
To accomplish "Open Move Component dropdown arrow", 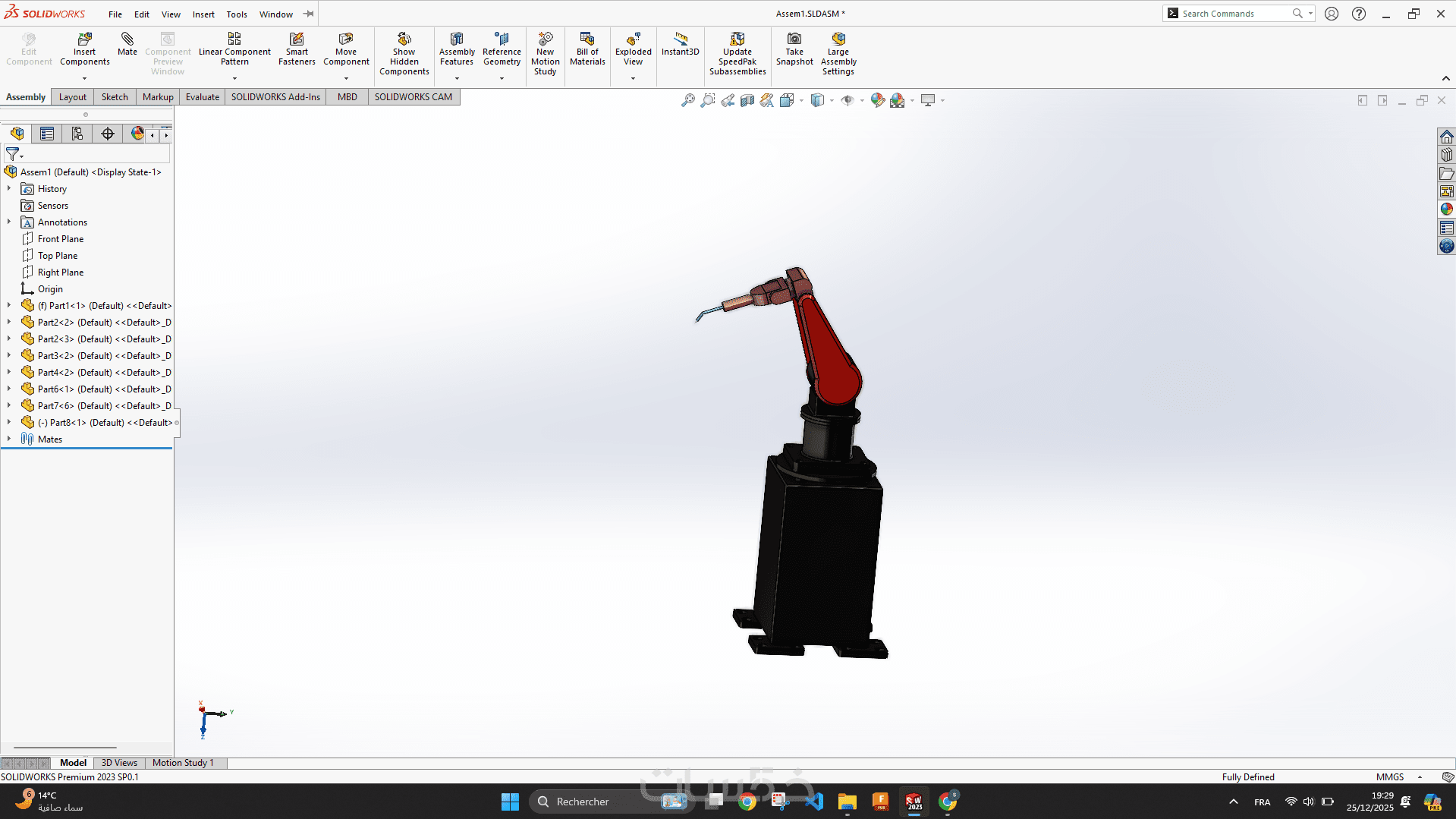I will [x=346, y=78].
